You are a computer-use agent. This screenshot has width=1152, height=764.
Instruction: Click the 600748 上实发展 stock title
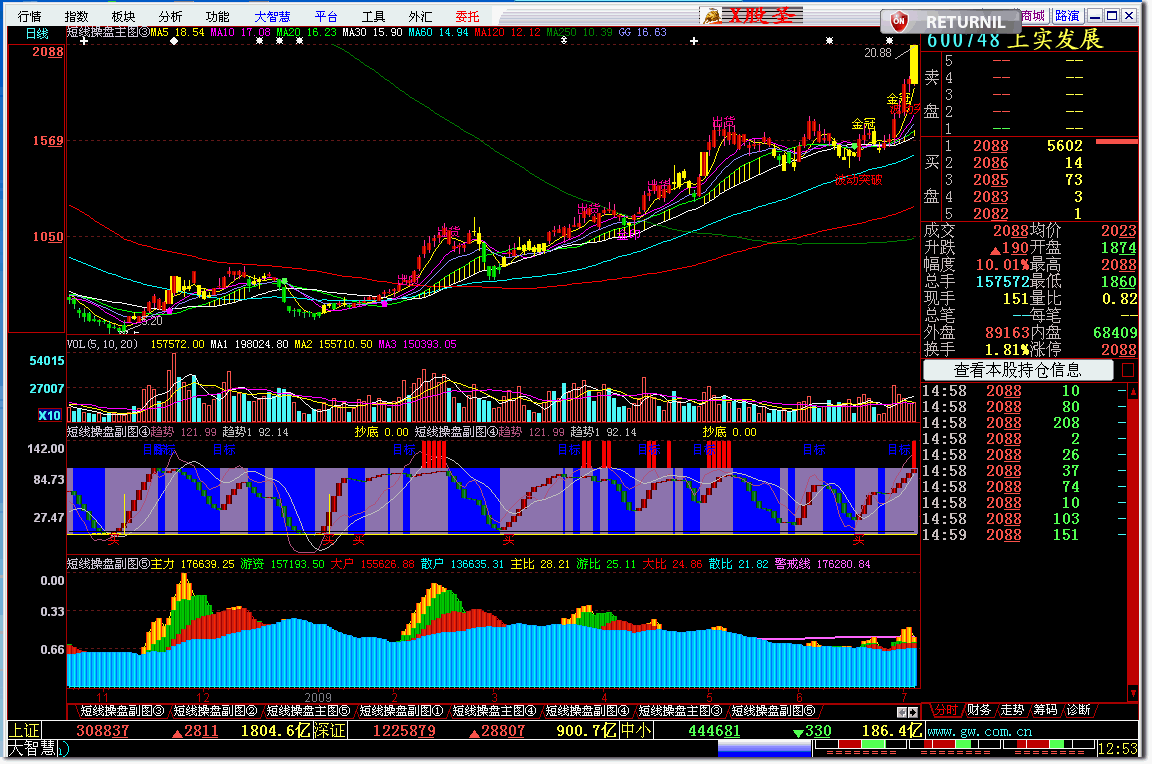(x=1015, y=40)
